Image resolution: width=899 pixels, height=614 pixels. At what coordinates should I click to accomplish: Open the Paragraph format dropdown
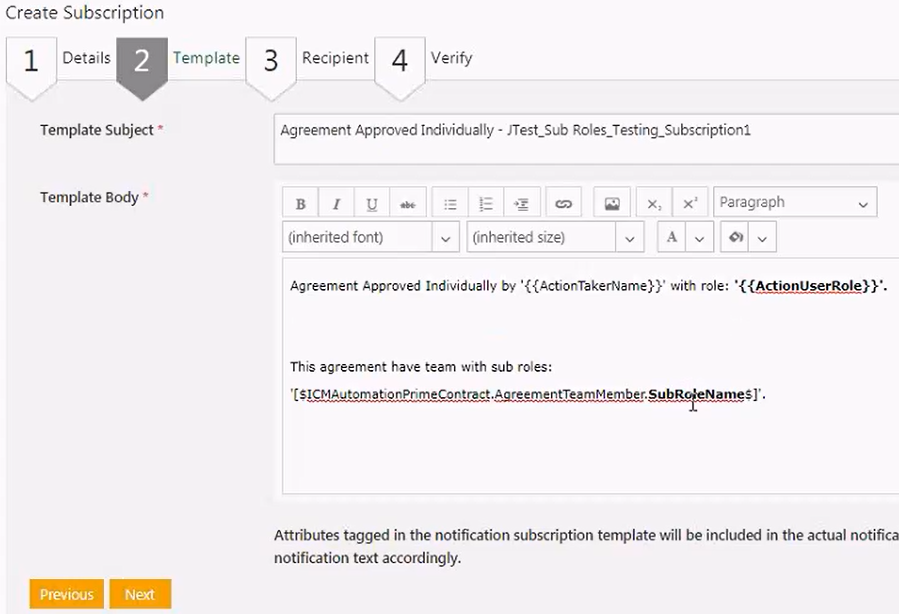(x=795, y=203)
